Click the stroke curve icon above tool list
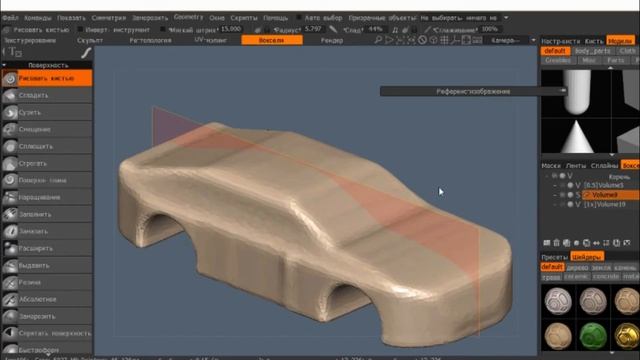Image resolution: width=640 pixels, height=360 pixels. coord(86,53)
